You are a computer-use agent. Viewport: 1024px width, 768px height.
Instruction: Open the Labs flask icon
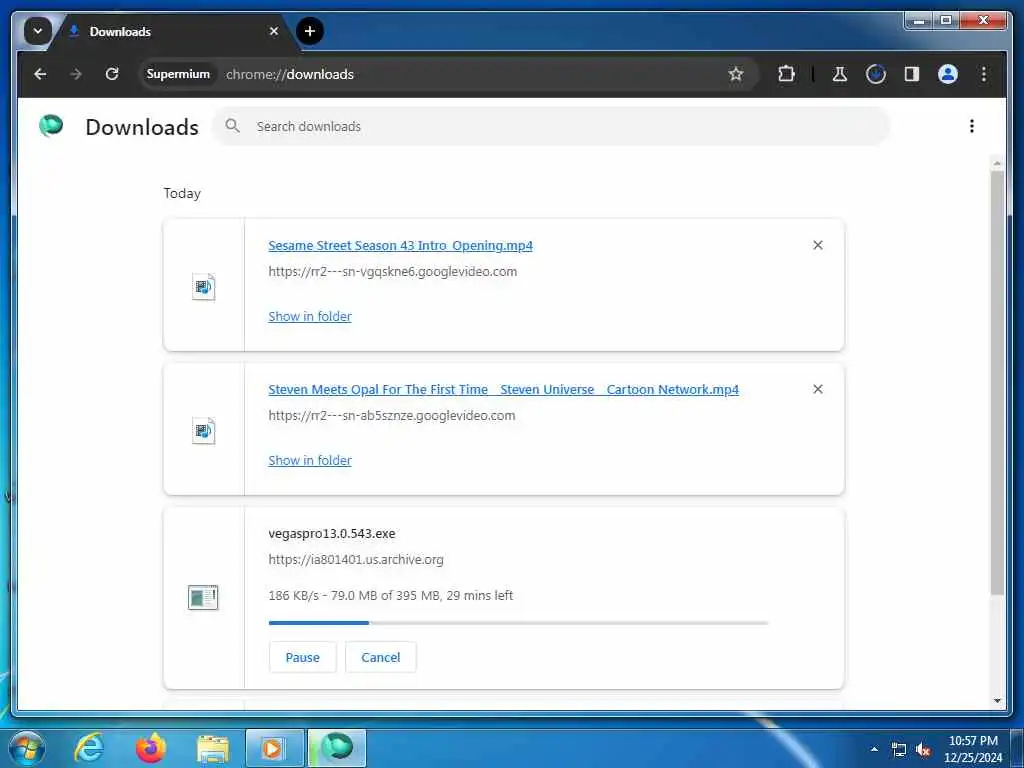[x=840, y=74]
